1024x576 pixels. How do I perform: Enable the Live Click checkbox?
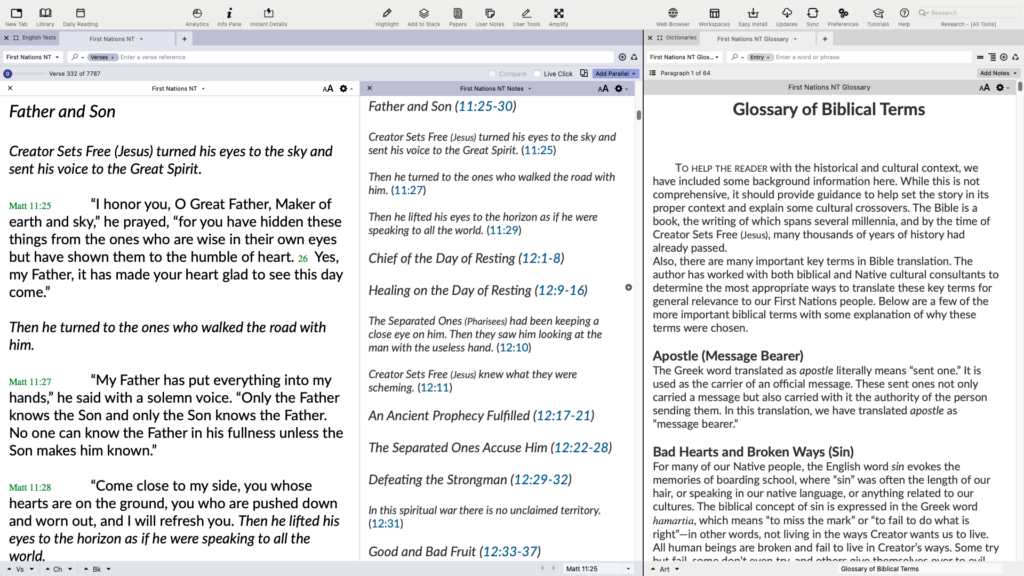[x=537, y=74]
